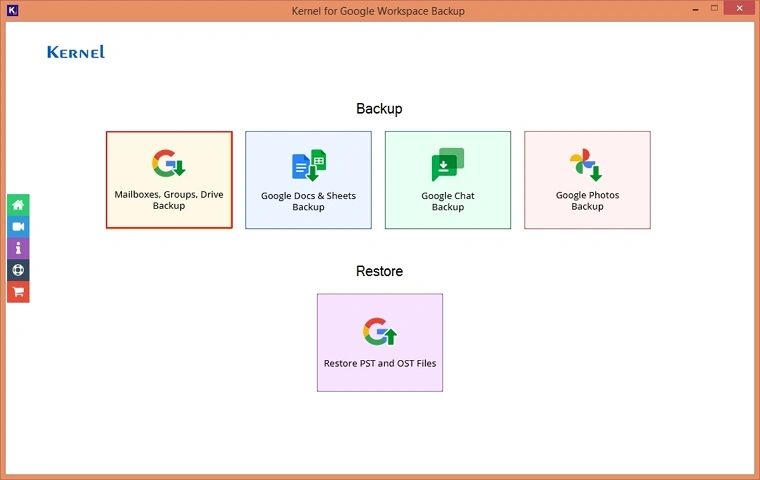760x480 pixels.
Task: Choose the Google Photos Backup label
Action: pos(587,201)
